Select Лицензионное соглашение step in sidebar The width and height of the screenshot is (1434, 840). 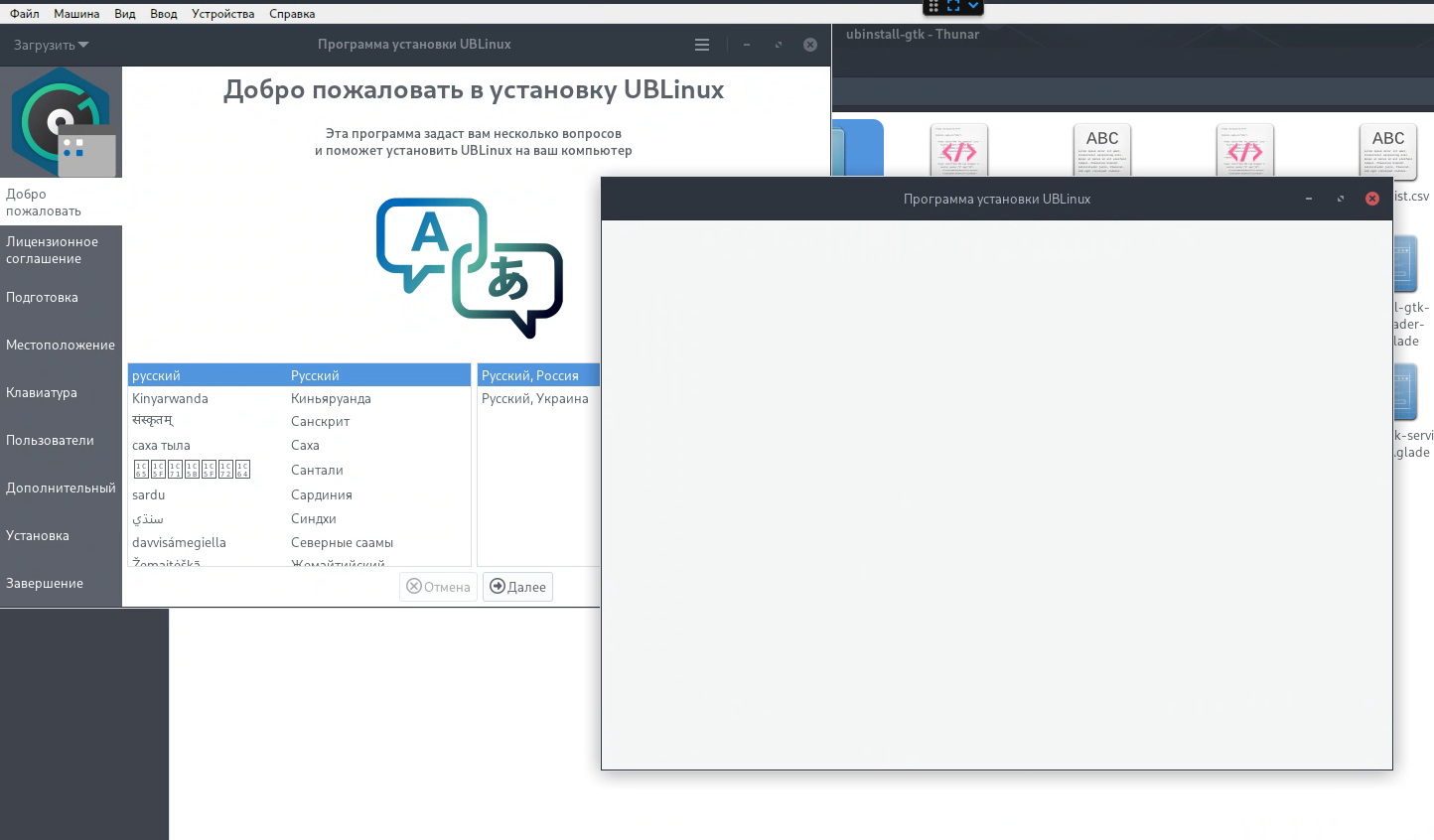[x=61, y=249]
